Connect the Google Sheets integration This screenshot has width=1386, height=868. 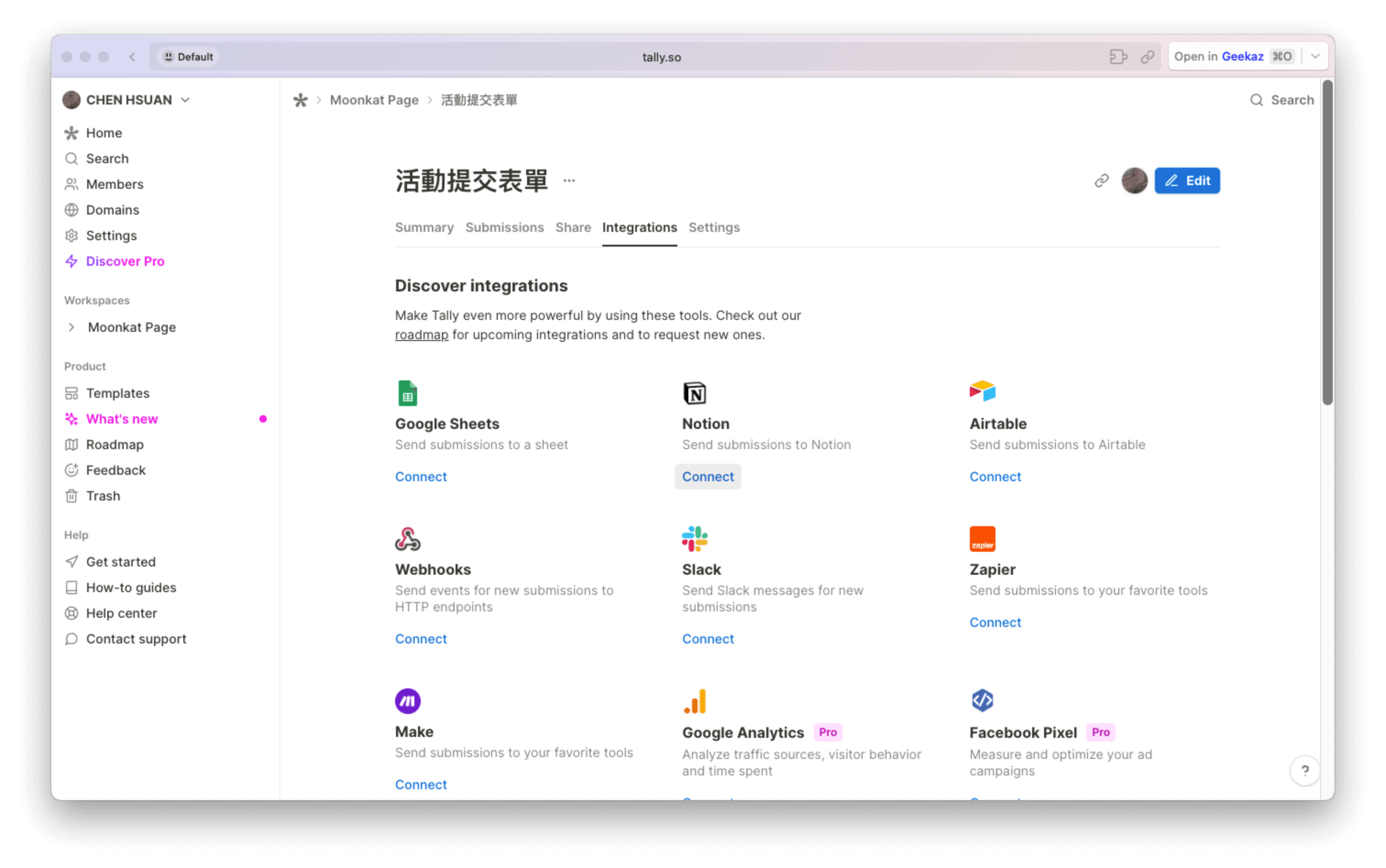click(421, 477)
